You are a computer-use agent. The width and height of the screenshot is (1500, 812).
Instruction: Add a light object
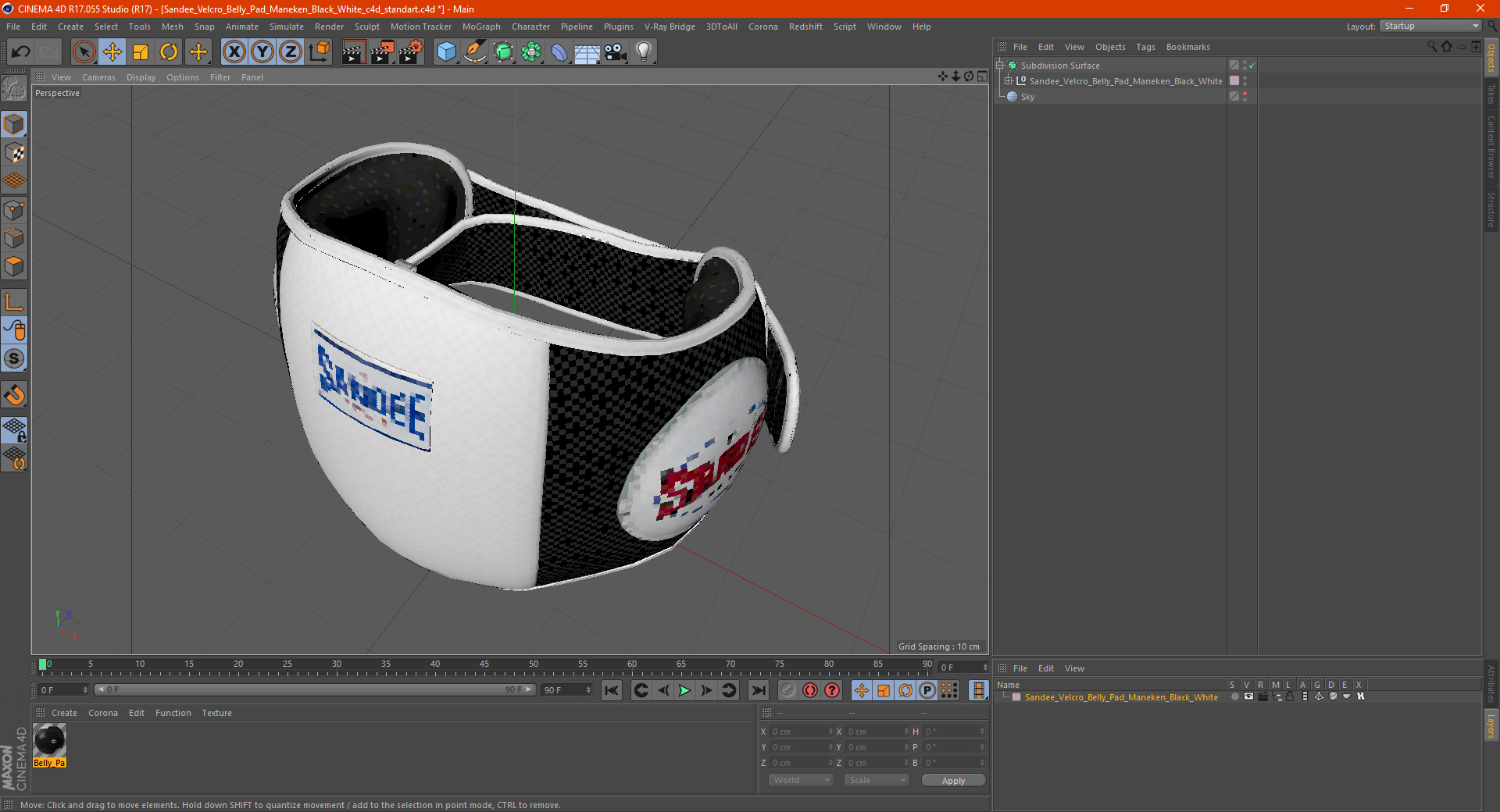pos(644,52)
